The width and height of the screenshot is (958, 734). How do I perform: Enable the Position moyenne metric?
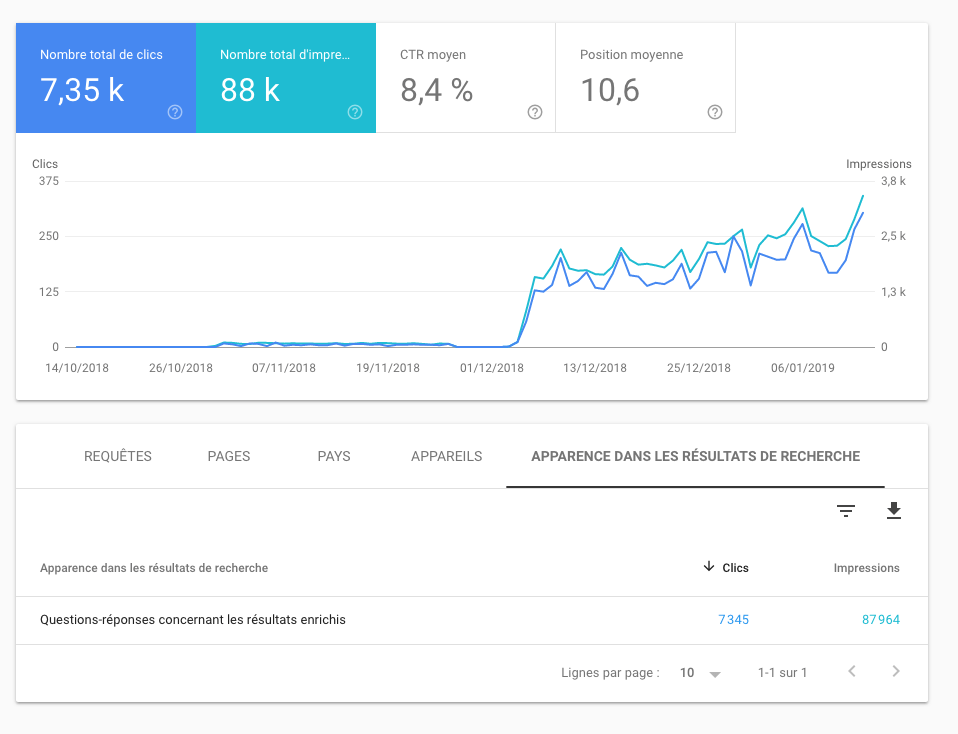[x=646, y=78]
